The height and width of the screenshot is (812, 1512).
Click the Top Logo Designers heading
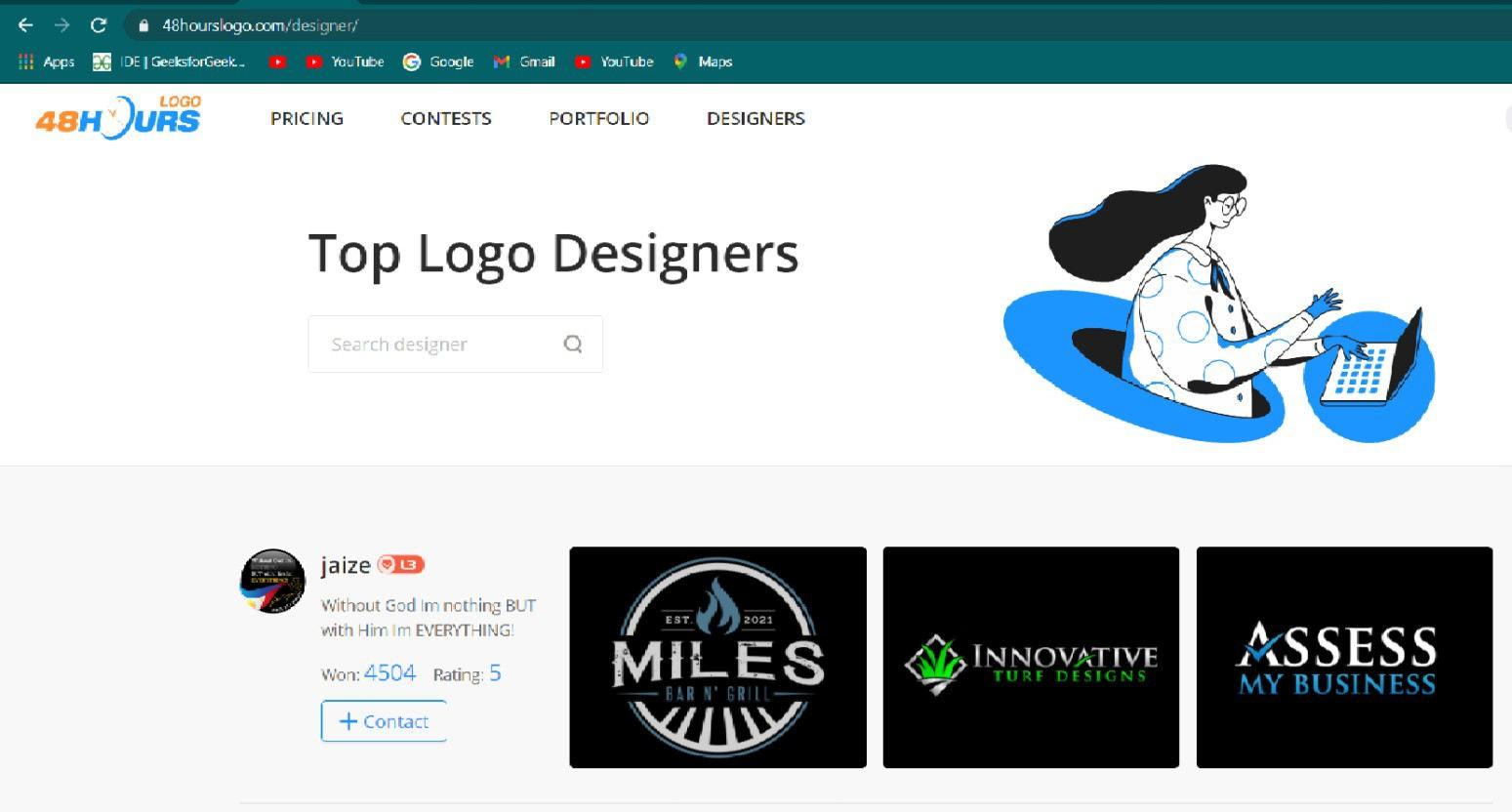553,254
